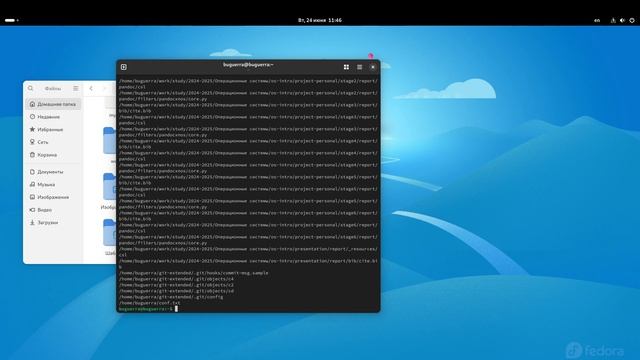Go forward in the Files window

click(104, 88)
